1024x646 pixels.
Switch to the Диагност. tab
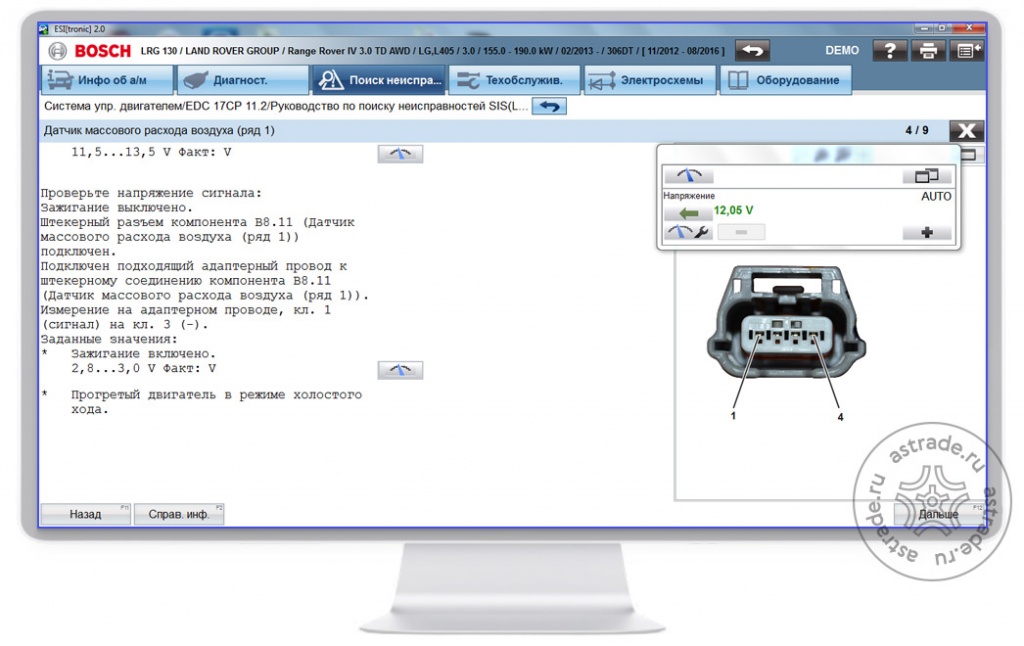[242, 80]
